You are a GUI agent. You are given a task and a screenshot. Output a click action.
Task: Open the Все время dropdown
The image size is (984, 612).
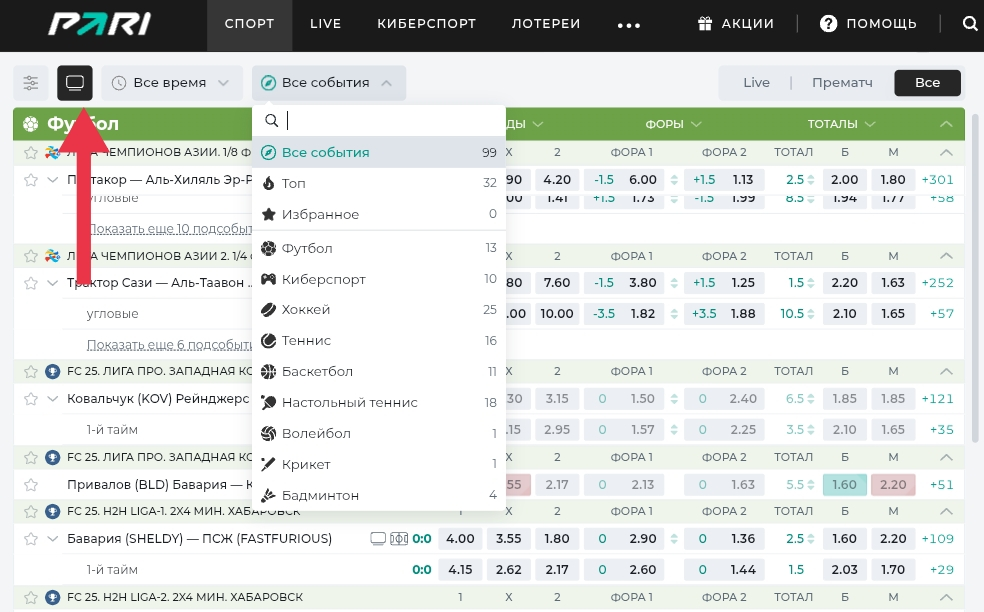[172, 83]
